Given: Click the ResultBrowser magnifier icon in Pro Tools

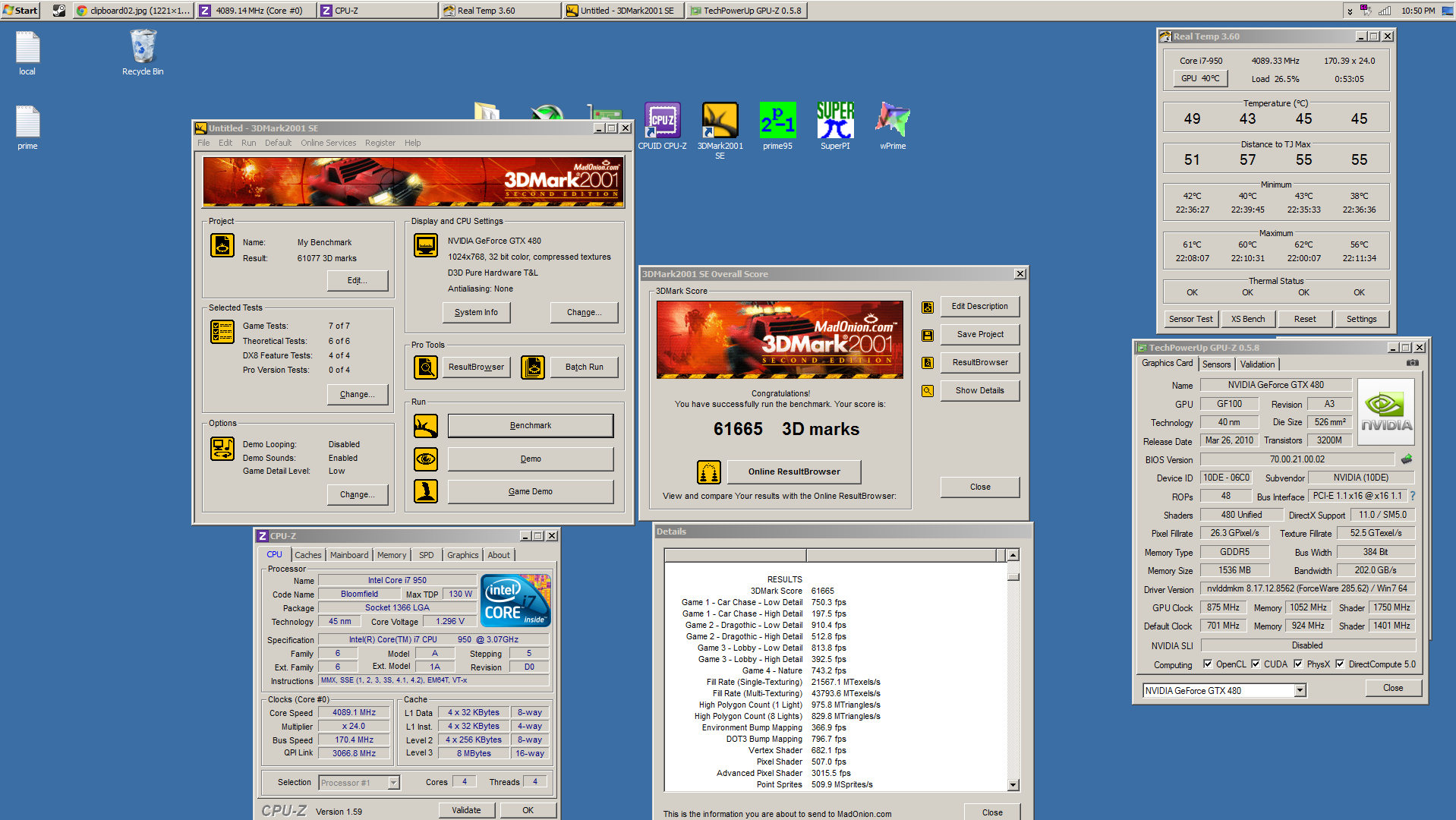Looking at the screenshot, I should click(426, 367).
